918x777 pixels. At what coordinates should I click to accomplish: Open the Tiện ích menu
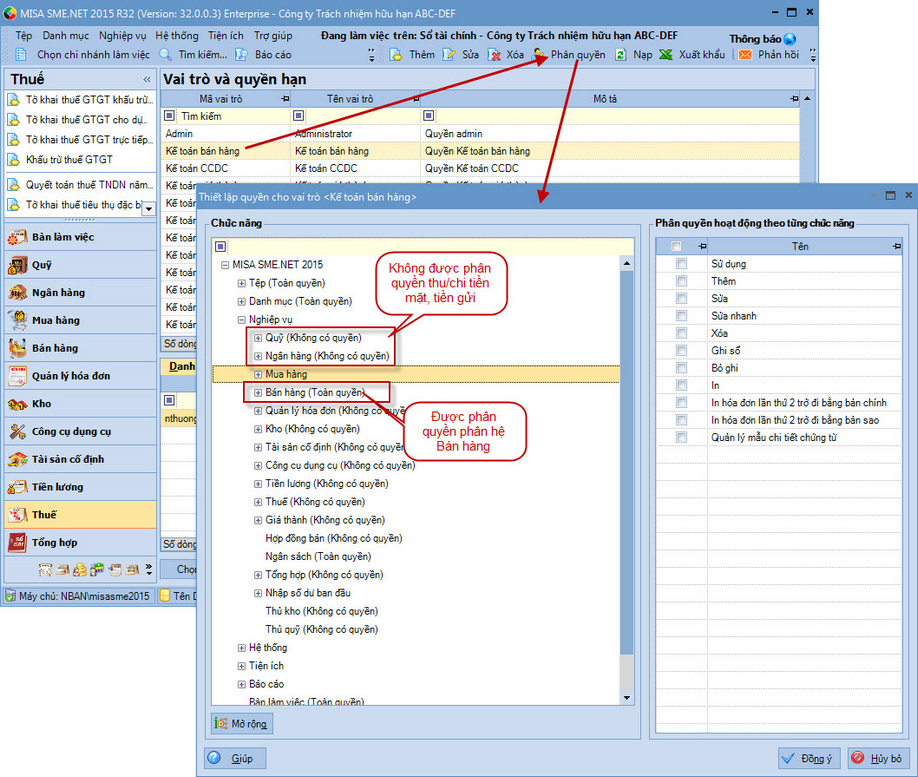point(225,36)
